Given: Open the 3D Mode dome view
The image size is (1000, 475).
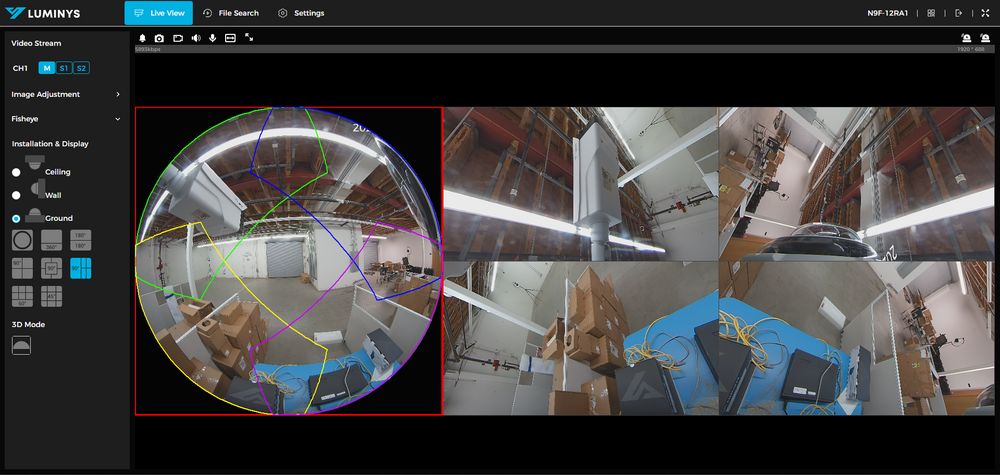Looking at the screenshot, I should click(21, 344).
